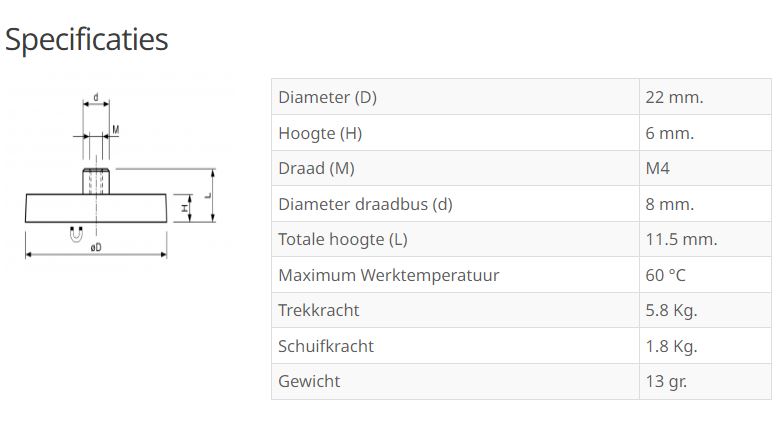Click the M4 thread value
782x423 pixels.
658,168
